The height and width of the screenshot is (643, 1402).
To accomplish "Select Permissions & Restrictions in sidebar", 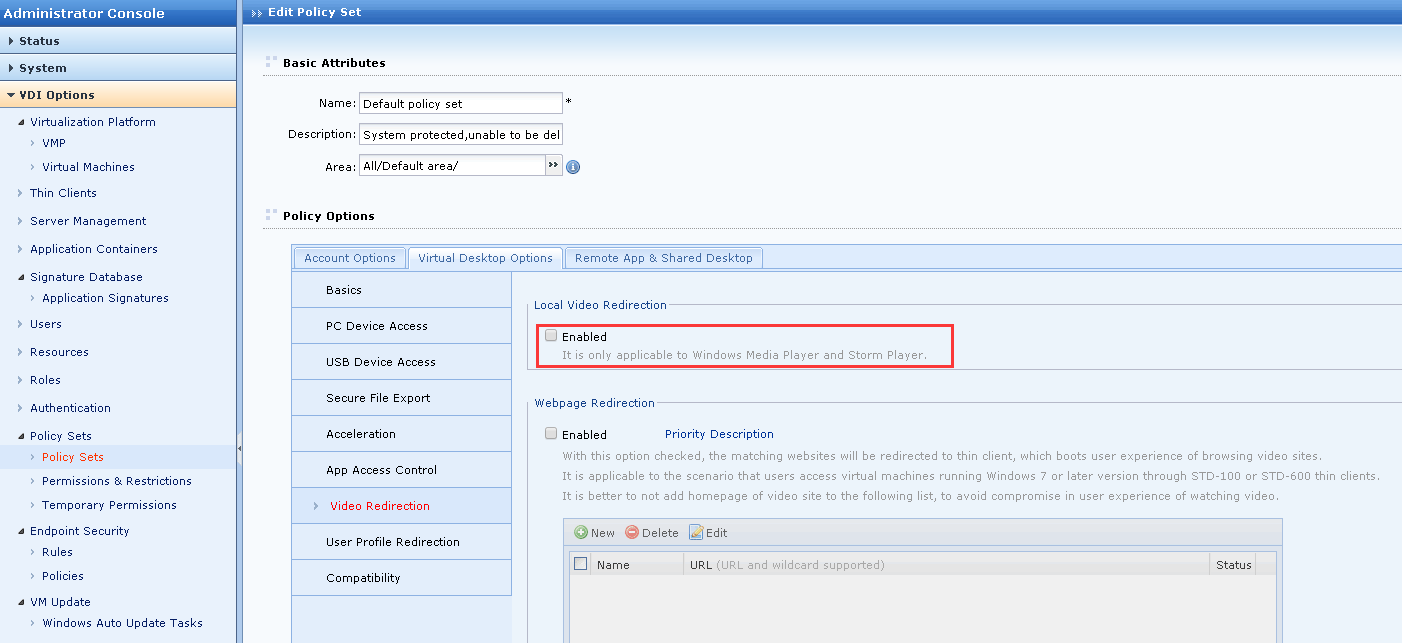I will point(117,481).
